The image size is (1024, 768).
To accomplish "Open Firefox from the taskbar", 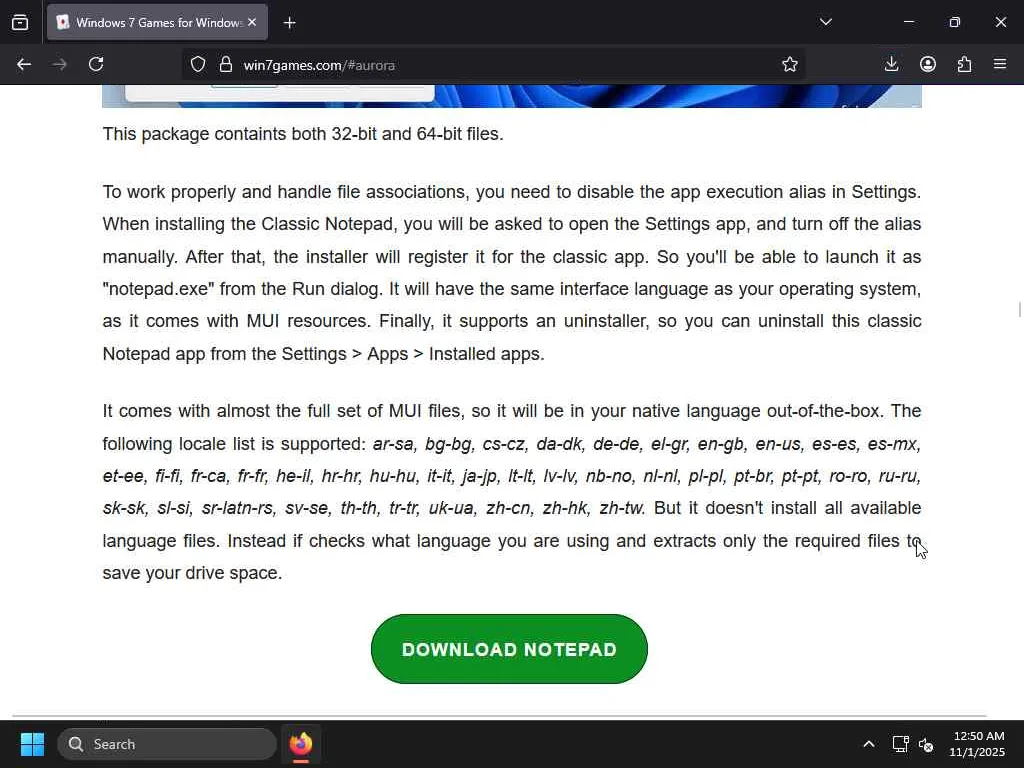I will pos(301,744).
